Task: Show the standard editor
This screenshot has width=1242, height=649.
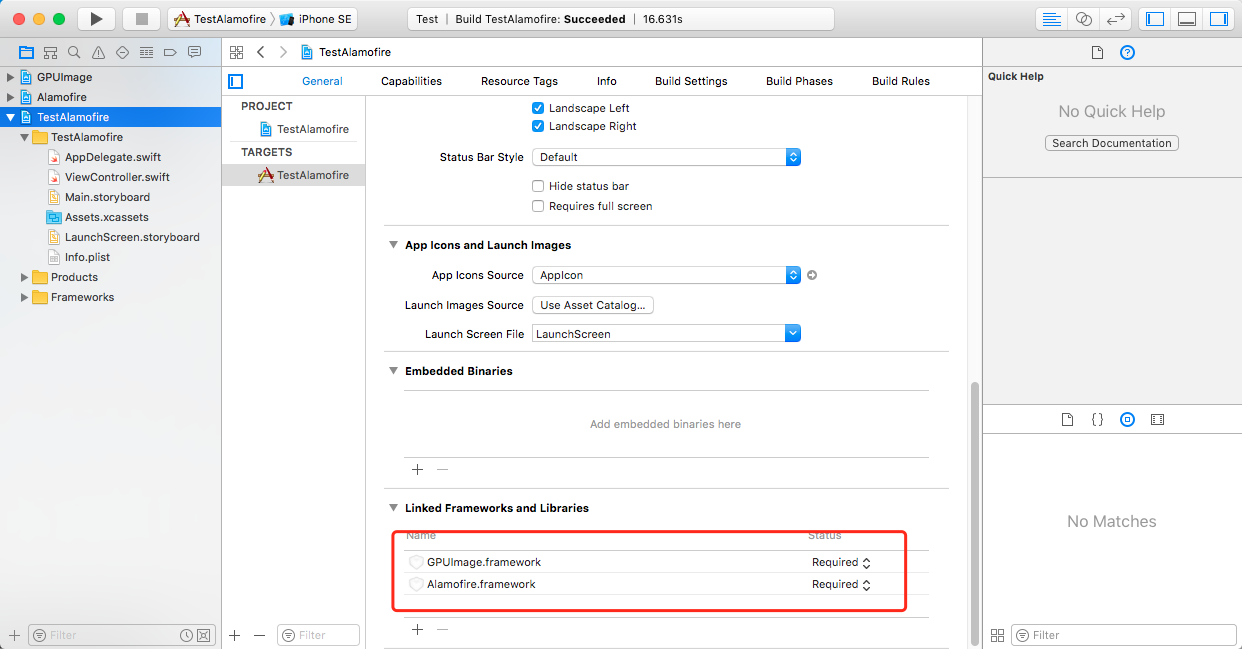Action: tap(1051, 19)
